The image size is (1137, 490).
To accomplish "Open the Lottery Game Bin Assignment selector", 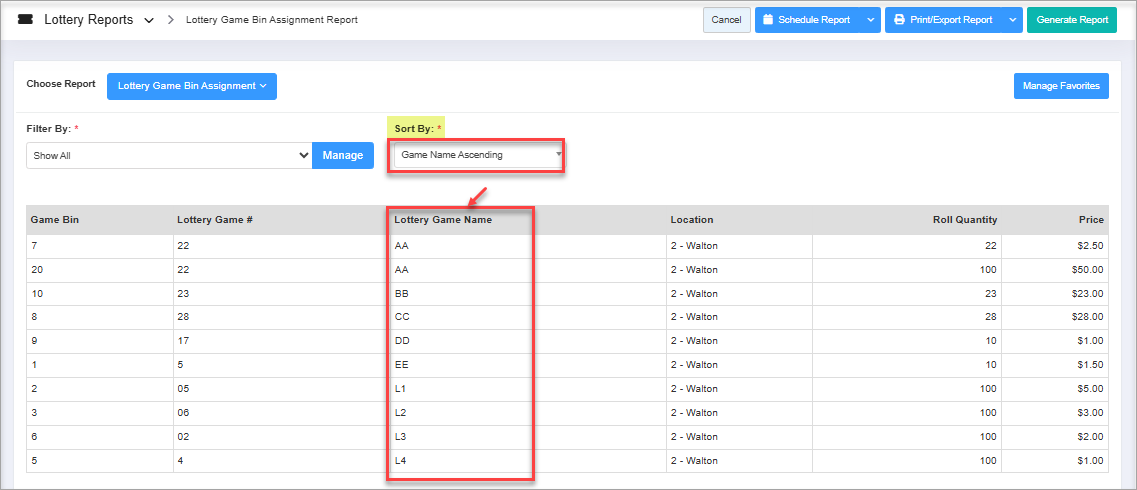I will click(x=191, y=86).
